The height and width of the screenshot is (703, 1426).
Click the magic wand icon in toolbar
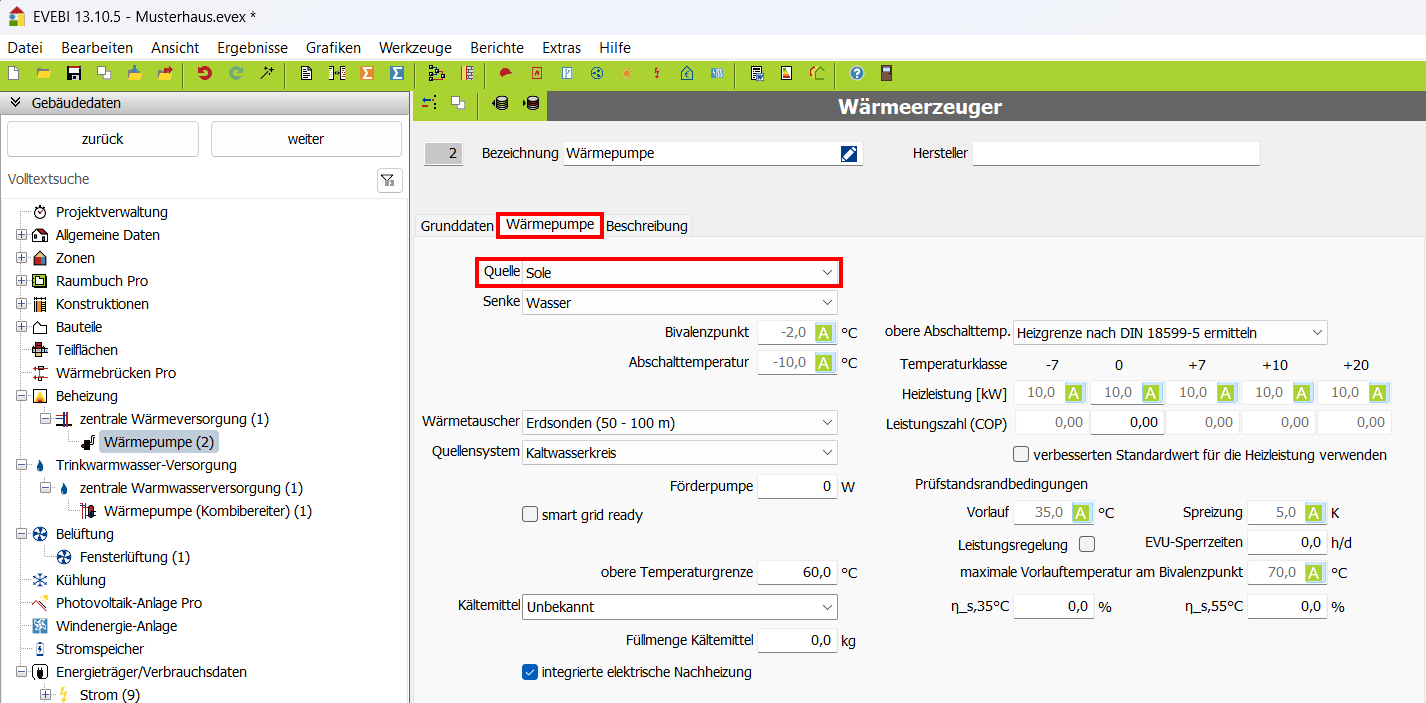[266, 73]
